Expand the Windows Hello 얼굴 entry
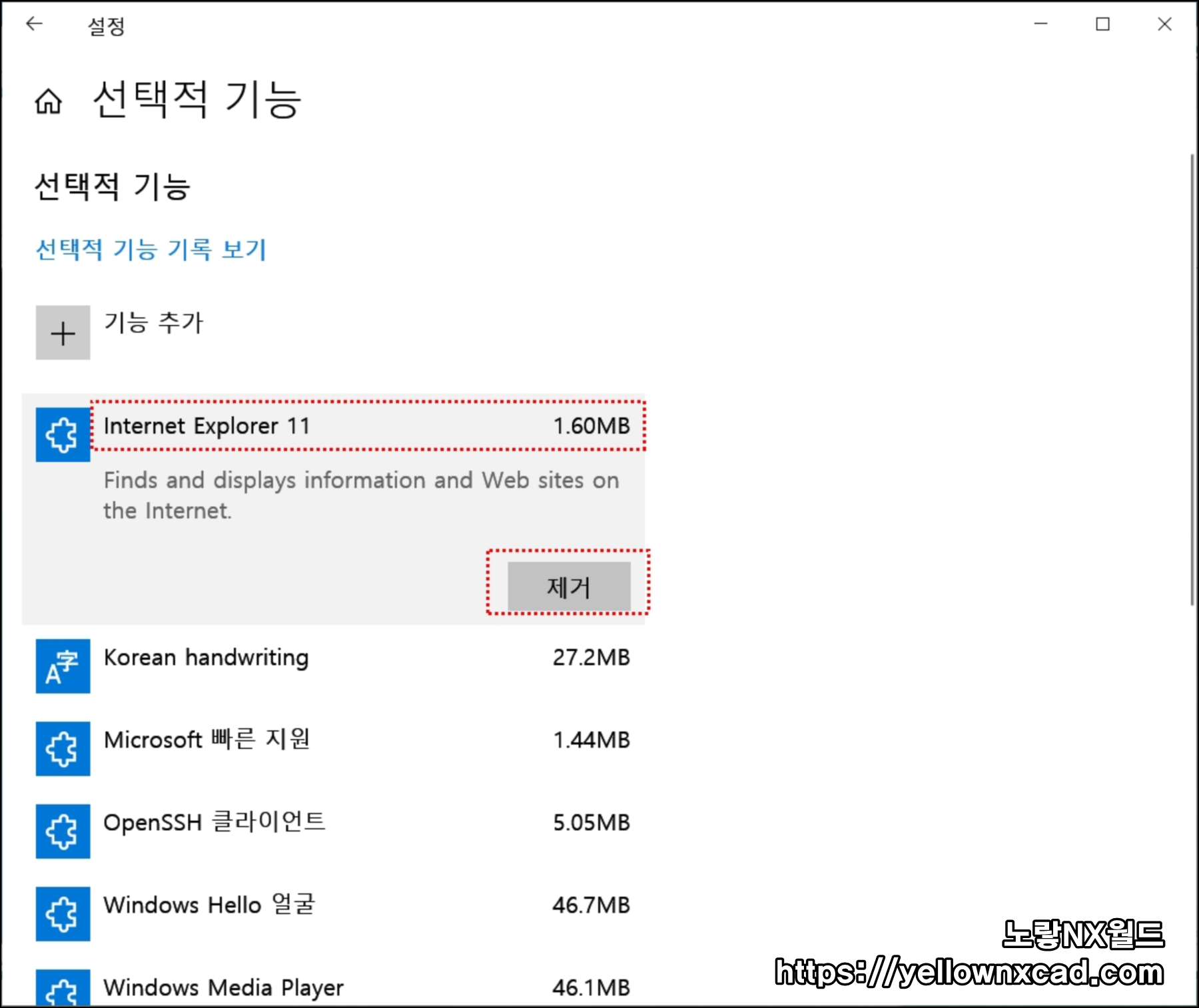Viewport: 1199px width, 1008px height. [x=334, y=914]
